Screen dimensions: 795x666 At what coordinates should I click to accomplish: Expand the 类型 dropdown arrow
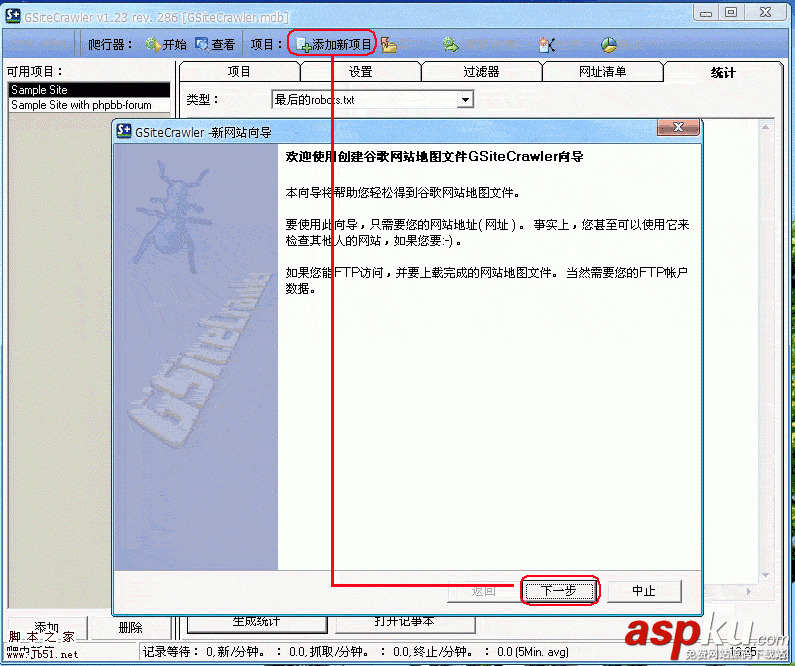point(464,99)
